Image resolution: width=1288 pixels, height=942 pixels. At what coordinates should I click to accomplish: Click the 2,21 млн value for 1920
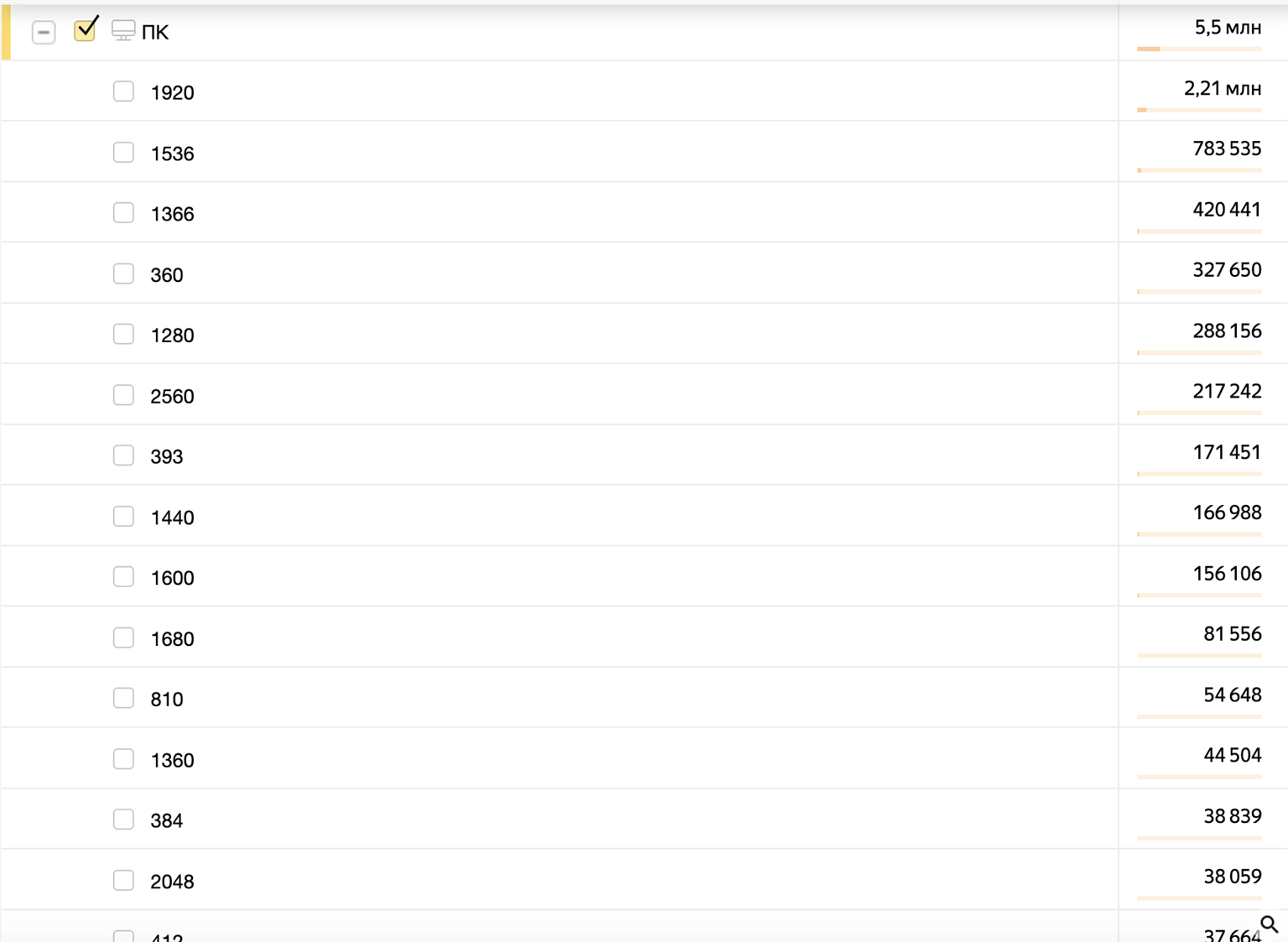click(1222, 88)
